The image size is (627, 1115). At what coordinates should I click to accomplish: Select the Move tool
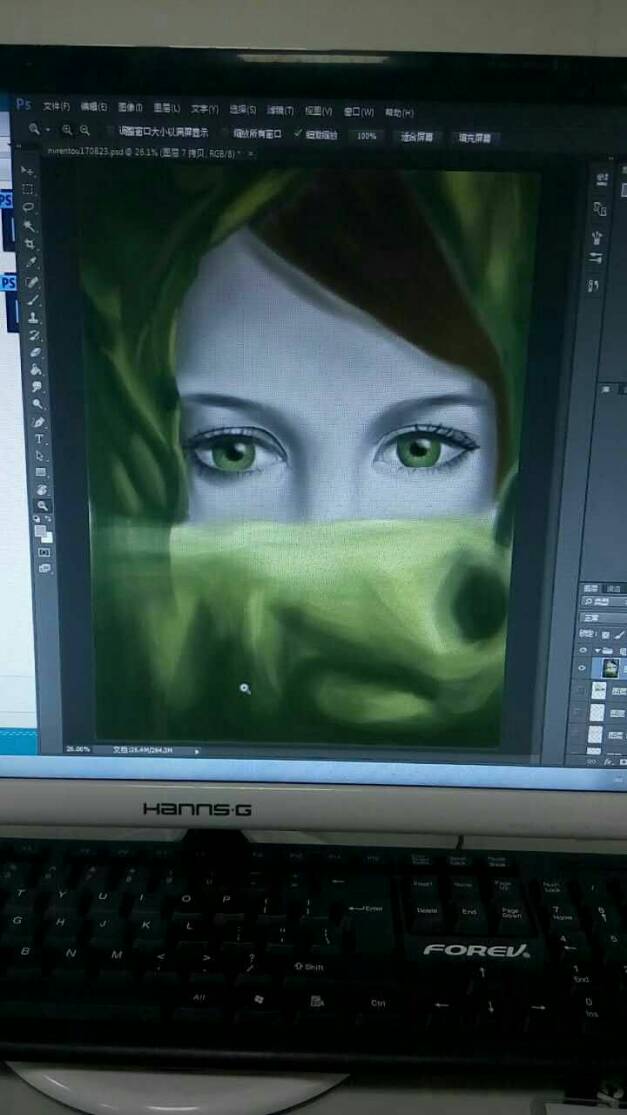point(27,171)
